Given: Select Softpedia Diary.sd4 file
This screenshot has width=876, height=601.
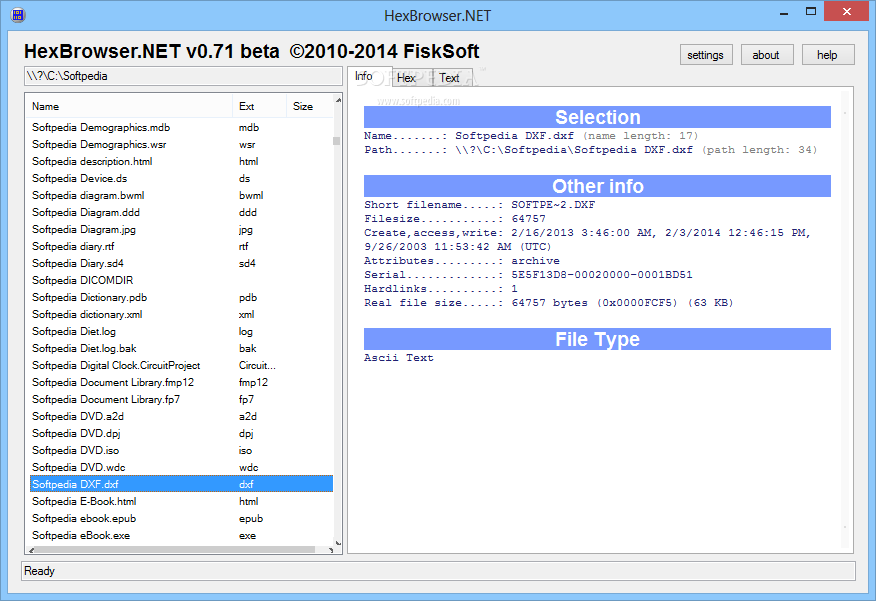Looking at the screenshot, I should tap(181, 264).
